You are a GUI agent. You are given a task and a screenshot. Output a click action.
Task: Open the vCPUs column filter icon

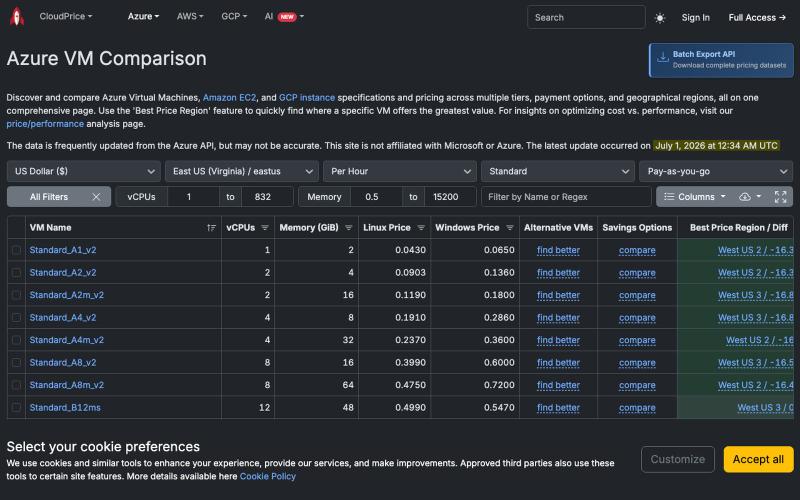(x=265, y=228)
